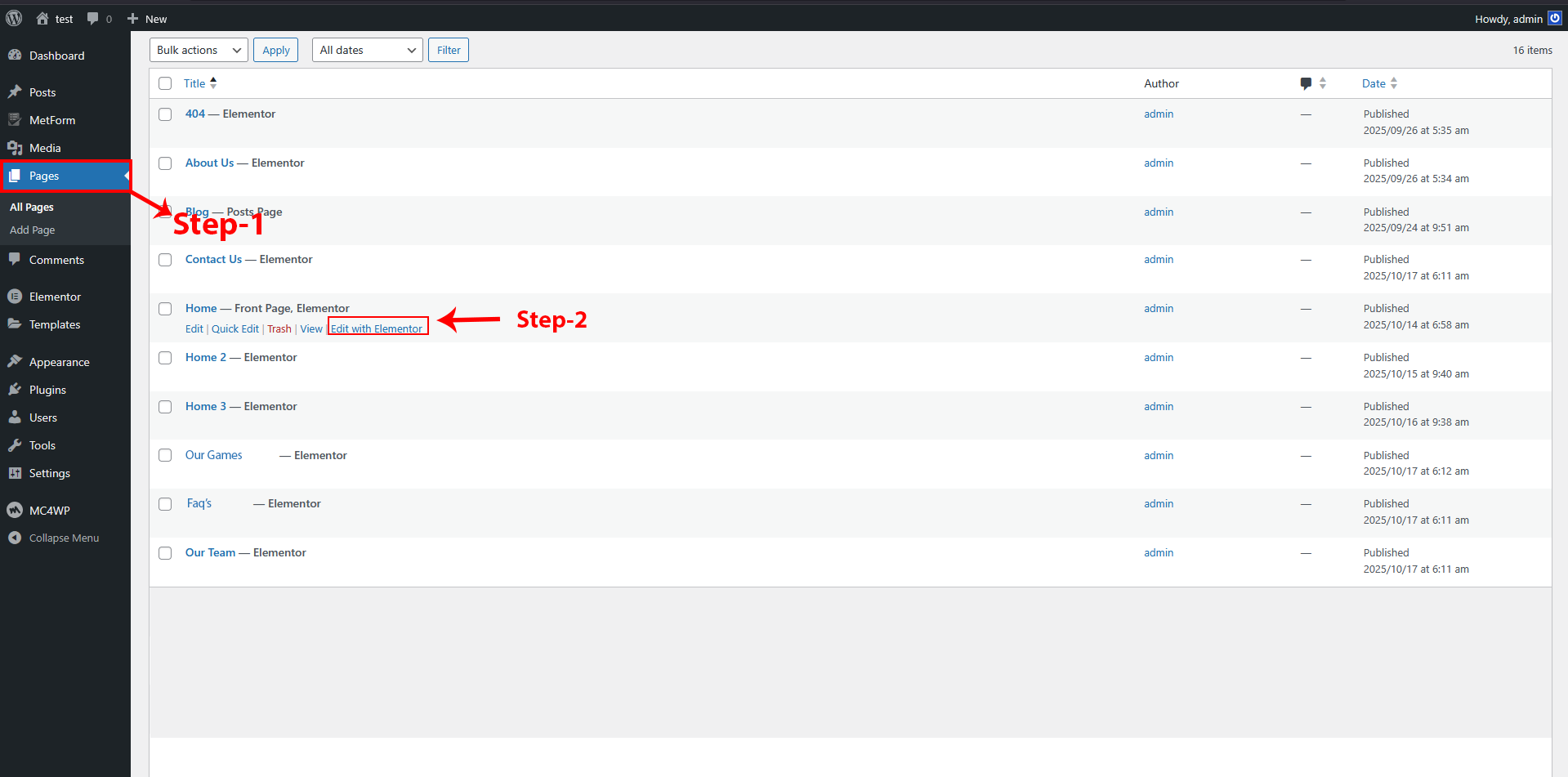Viewport: 1568px width, 777px height.
Task: Open the site home icon in admin bar
Action: click(42, 18)
